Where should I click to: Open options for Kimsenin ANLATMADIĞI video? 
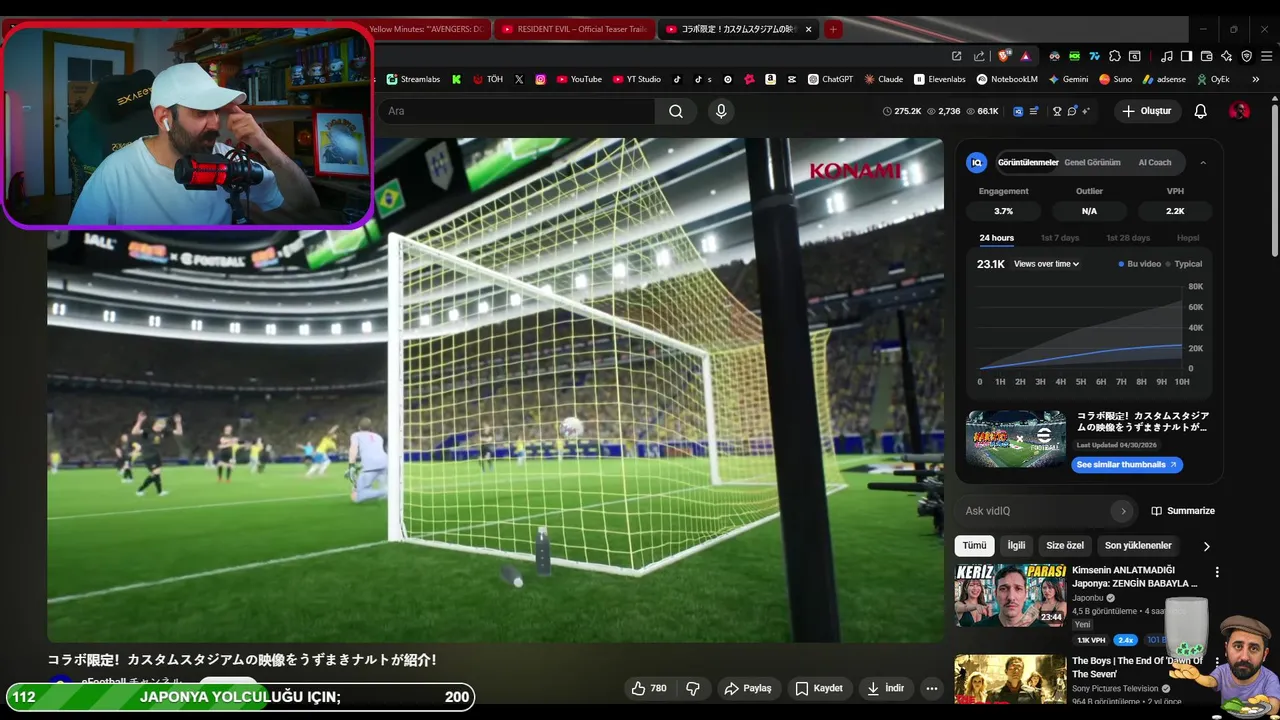pyautogui.click(x=1217, y=572)
